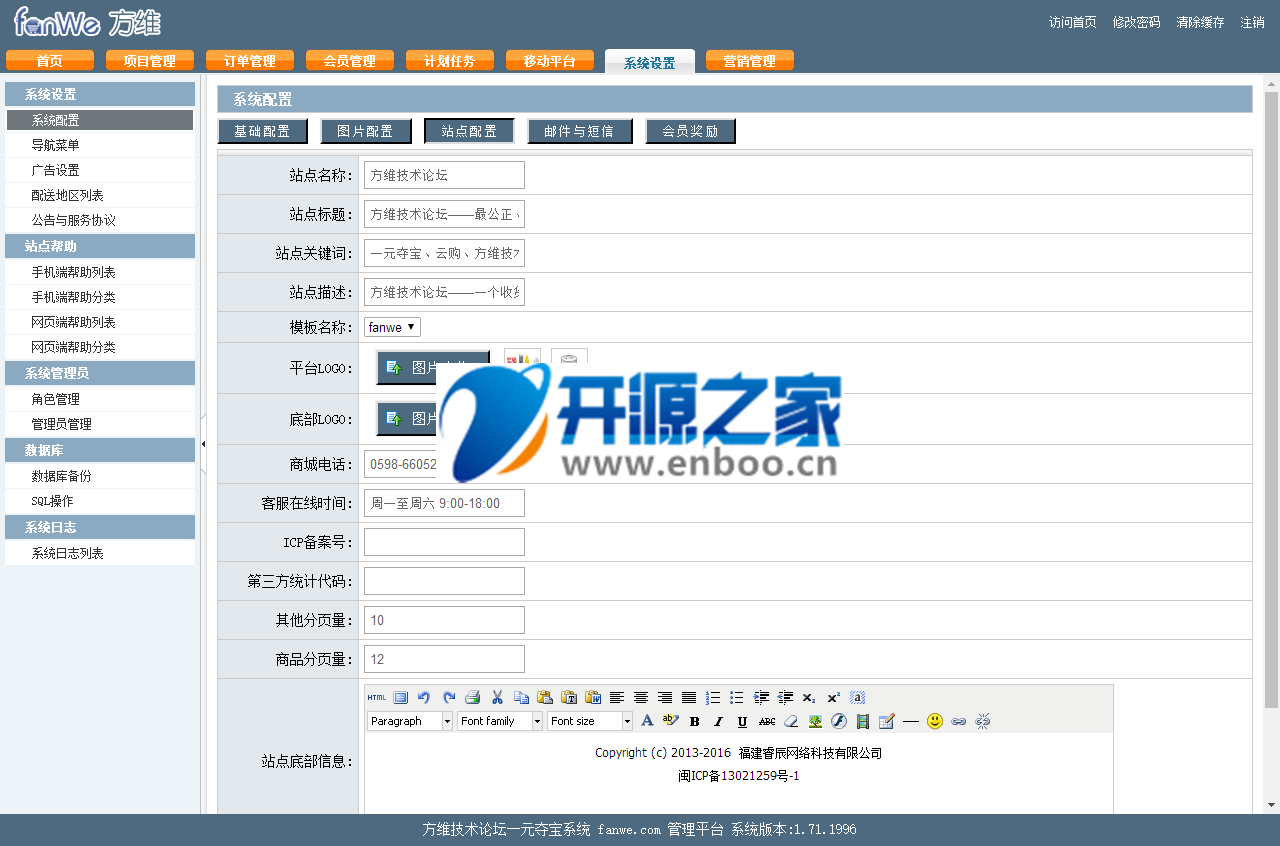Open 导航菜单 in sidebar
Screen dimensions: 1280x846
point(100,145)
